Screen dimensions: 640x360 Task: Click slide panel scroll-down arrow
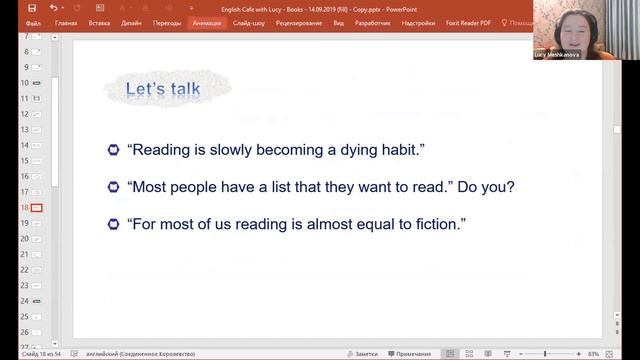click(55, 344)
